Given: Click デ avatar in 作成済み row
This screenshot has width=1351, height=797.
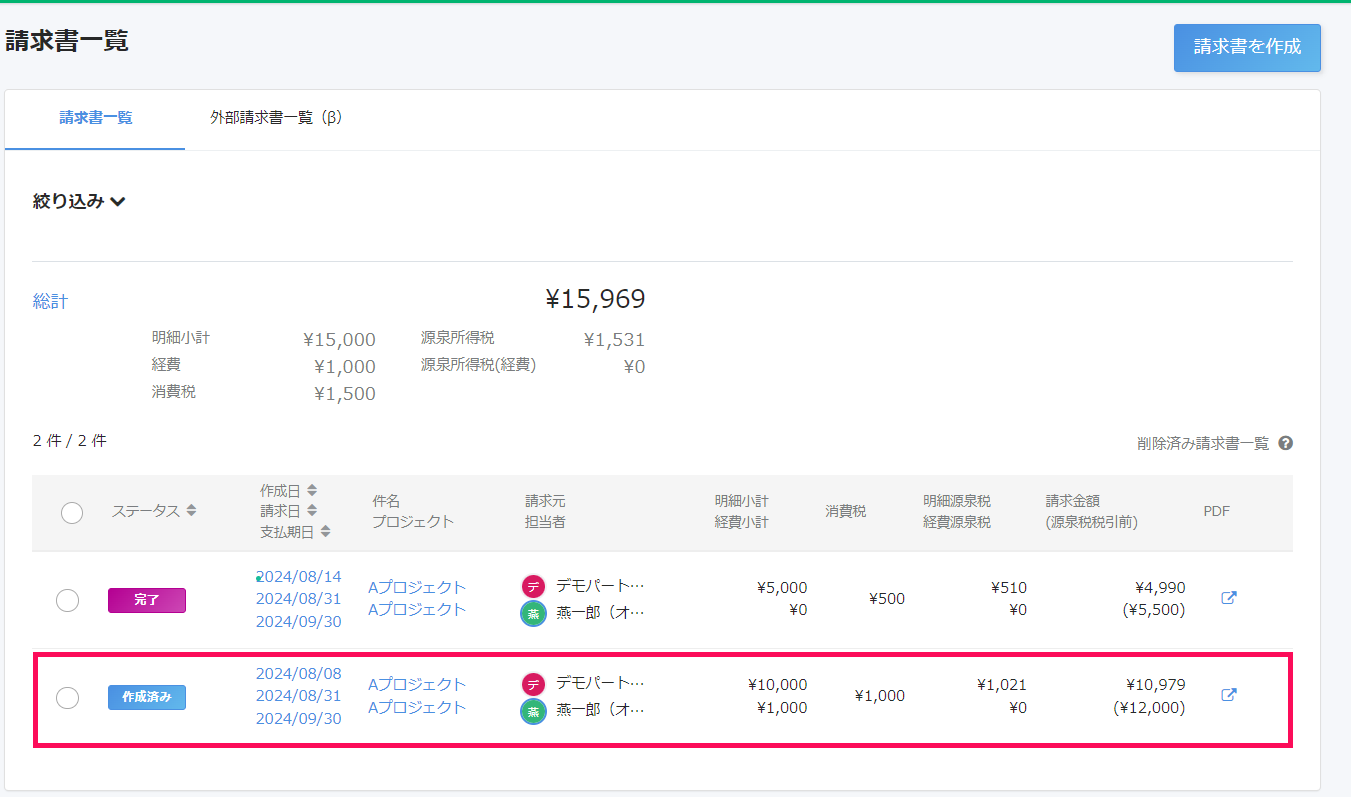Looking at the screenshot, I should point(534,684).
